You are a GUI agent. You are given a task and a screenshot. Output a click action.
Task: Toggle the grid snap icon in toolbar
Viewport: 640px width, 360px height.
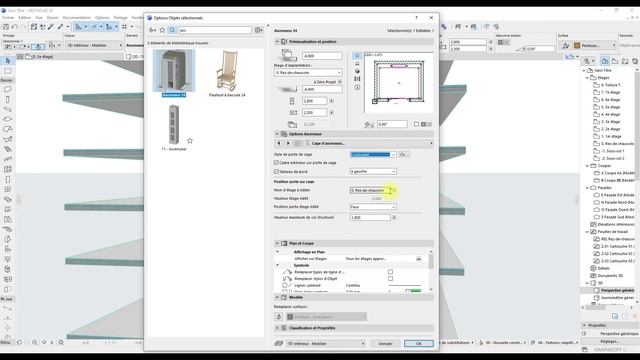[124, 27]
